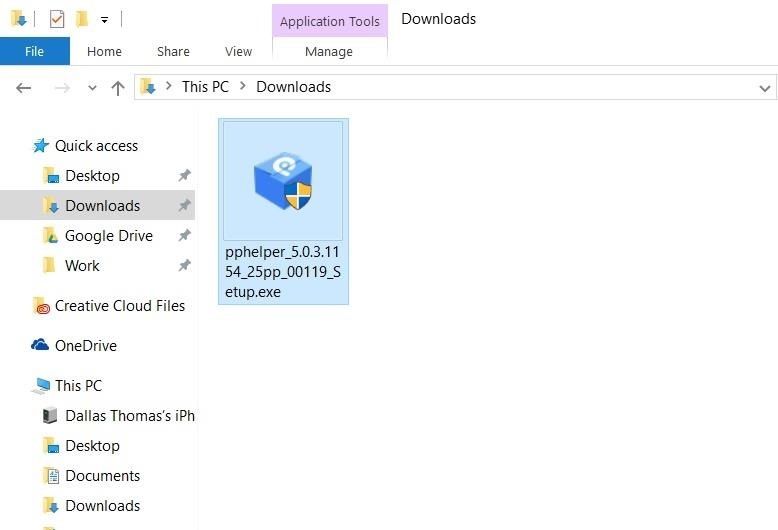Expand the address bar history dropdown
778x530 pixels.
tap(765, 88)
